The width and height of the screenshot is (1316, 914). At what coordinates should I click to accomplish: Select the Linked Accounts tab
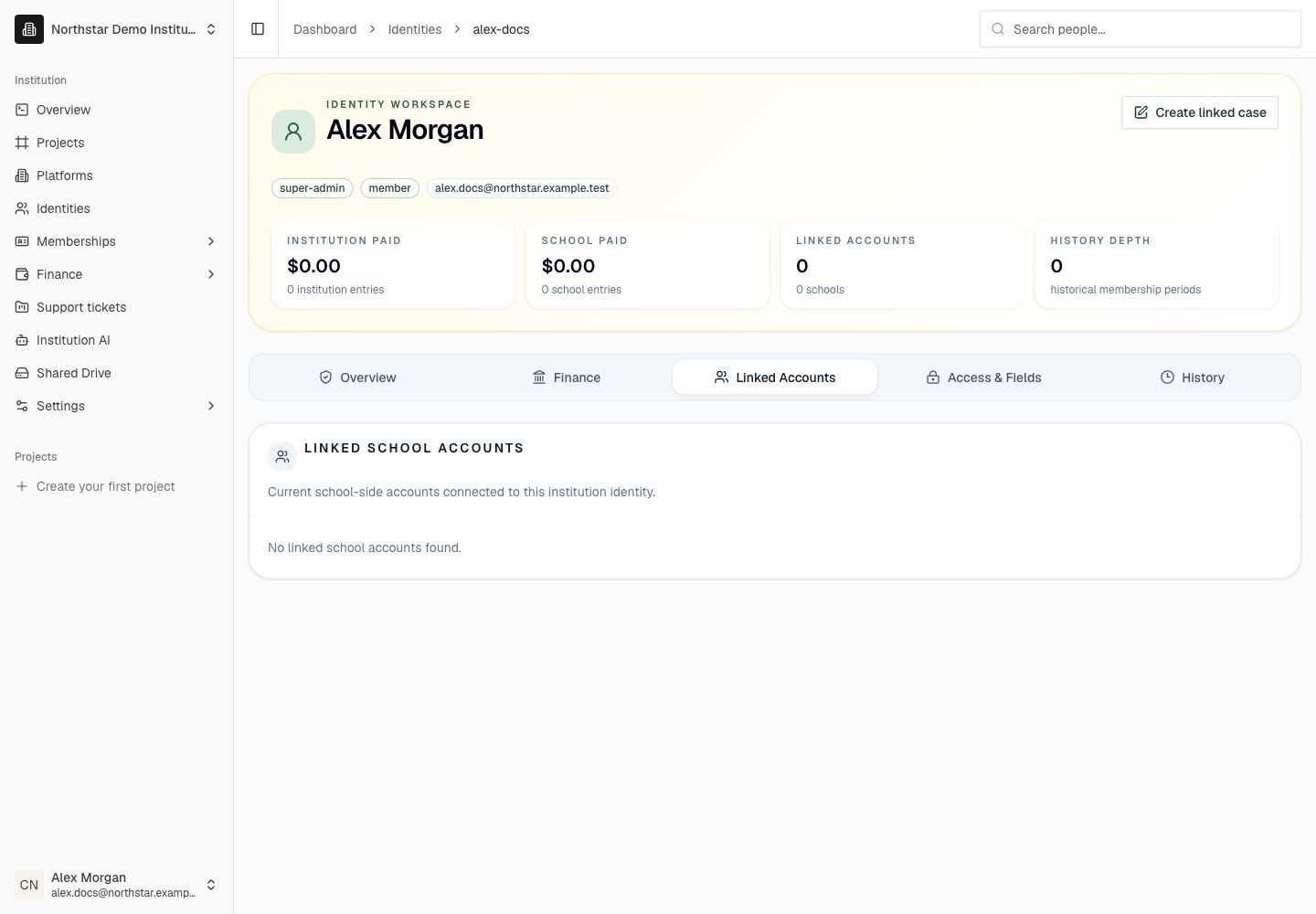tap(775, 377)
